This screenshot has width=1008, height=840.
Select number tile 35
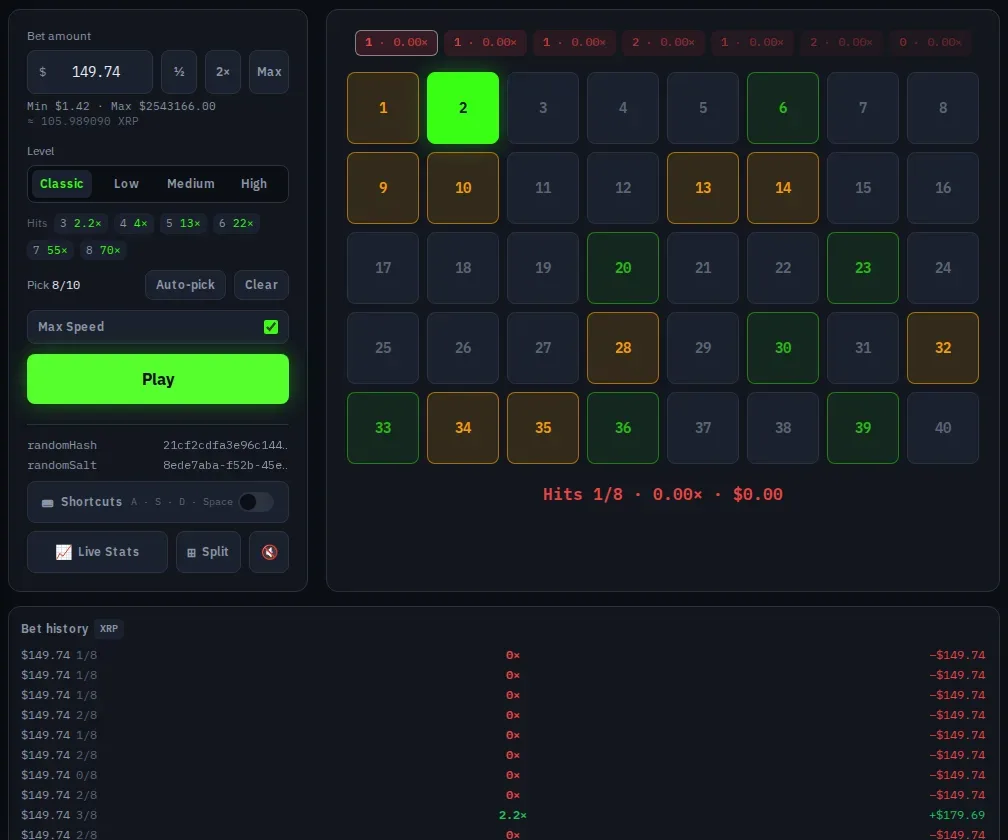tap(543, 428)
